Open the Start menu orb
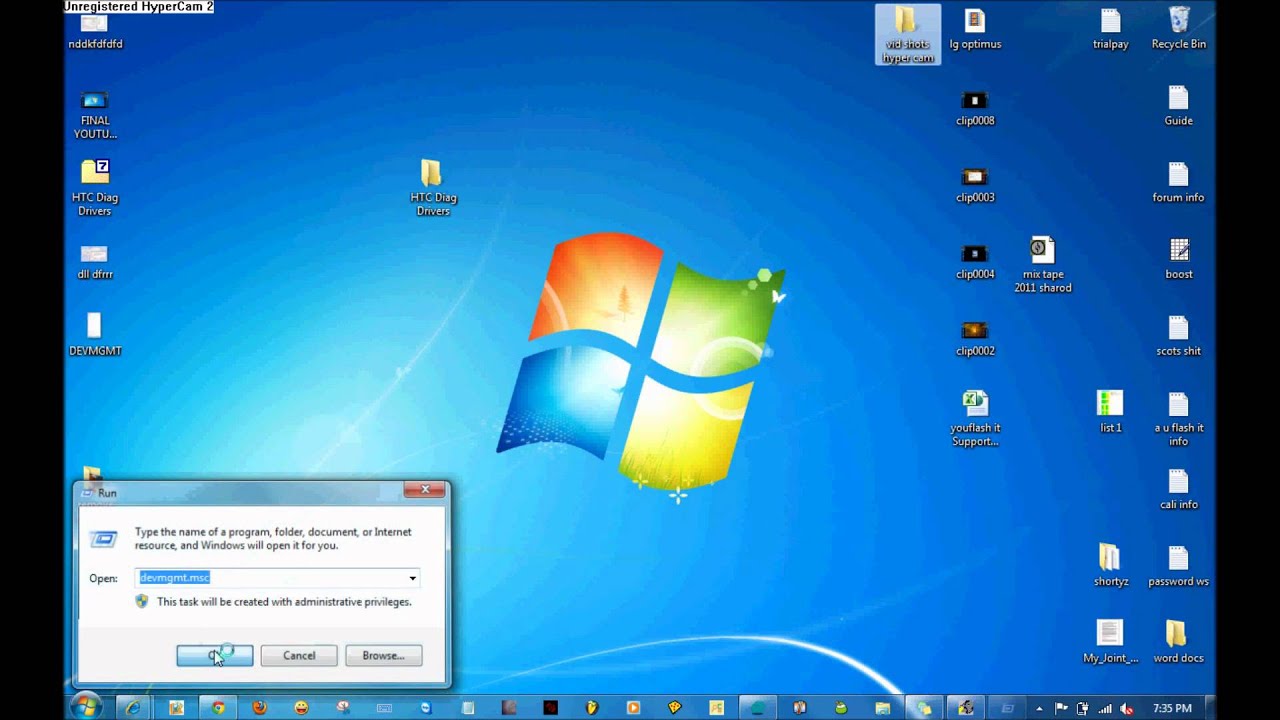The height and width of the screenshot is (720, 1280). (86, 706)
